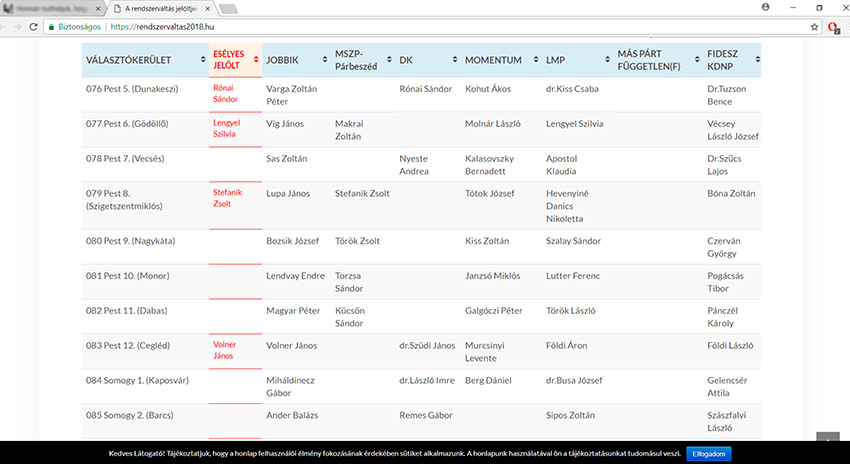The height and width of the screenshot is (464, 850).
Task: Click 'Dr.Tuzson Bence' Fidesz candidate
Action: coord(726,95)
